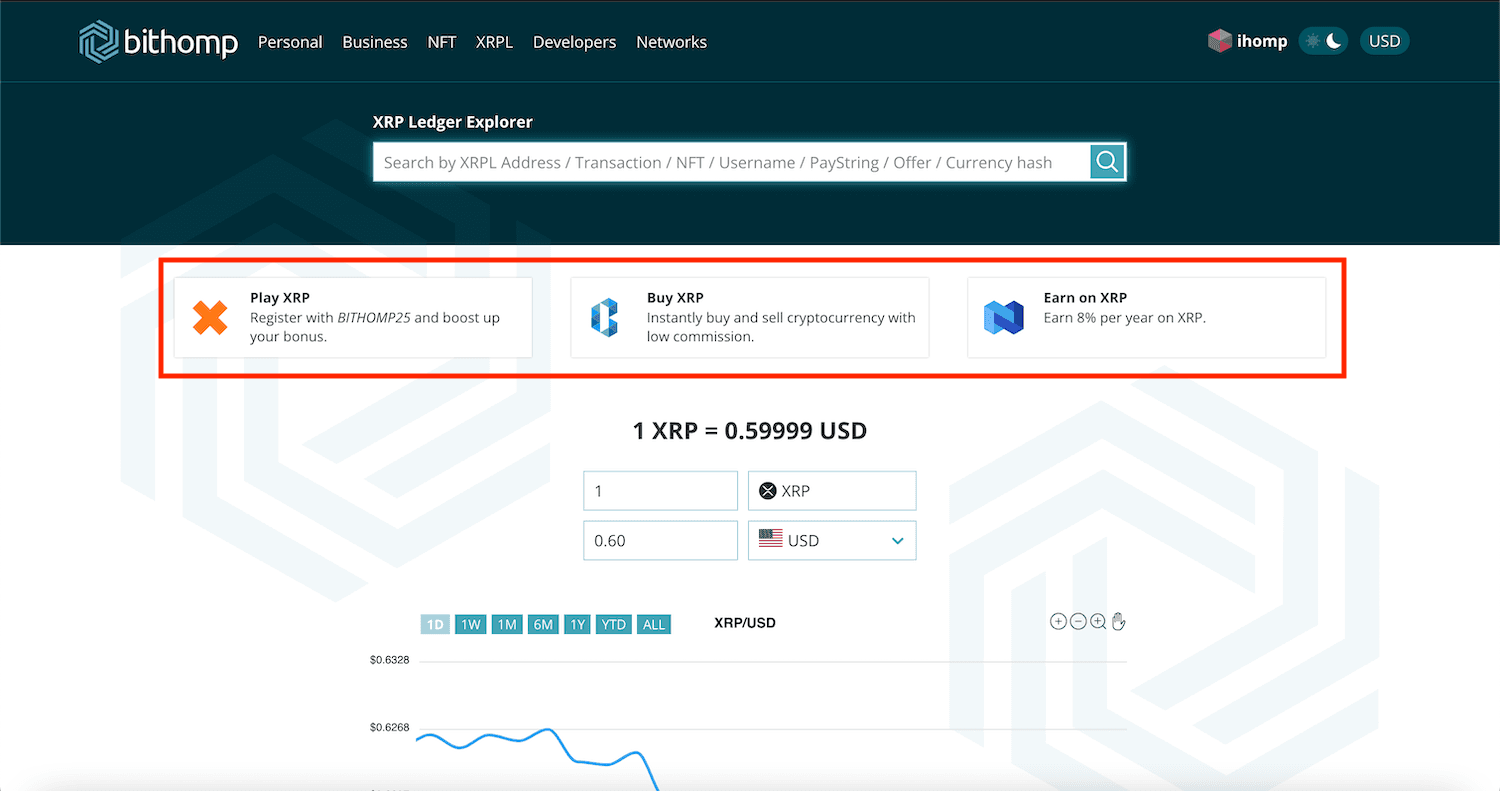Open the Networks menu

tap(672, 42)
